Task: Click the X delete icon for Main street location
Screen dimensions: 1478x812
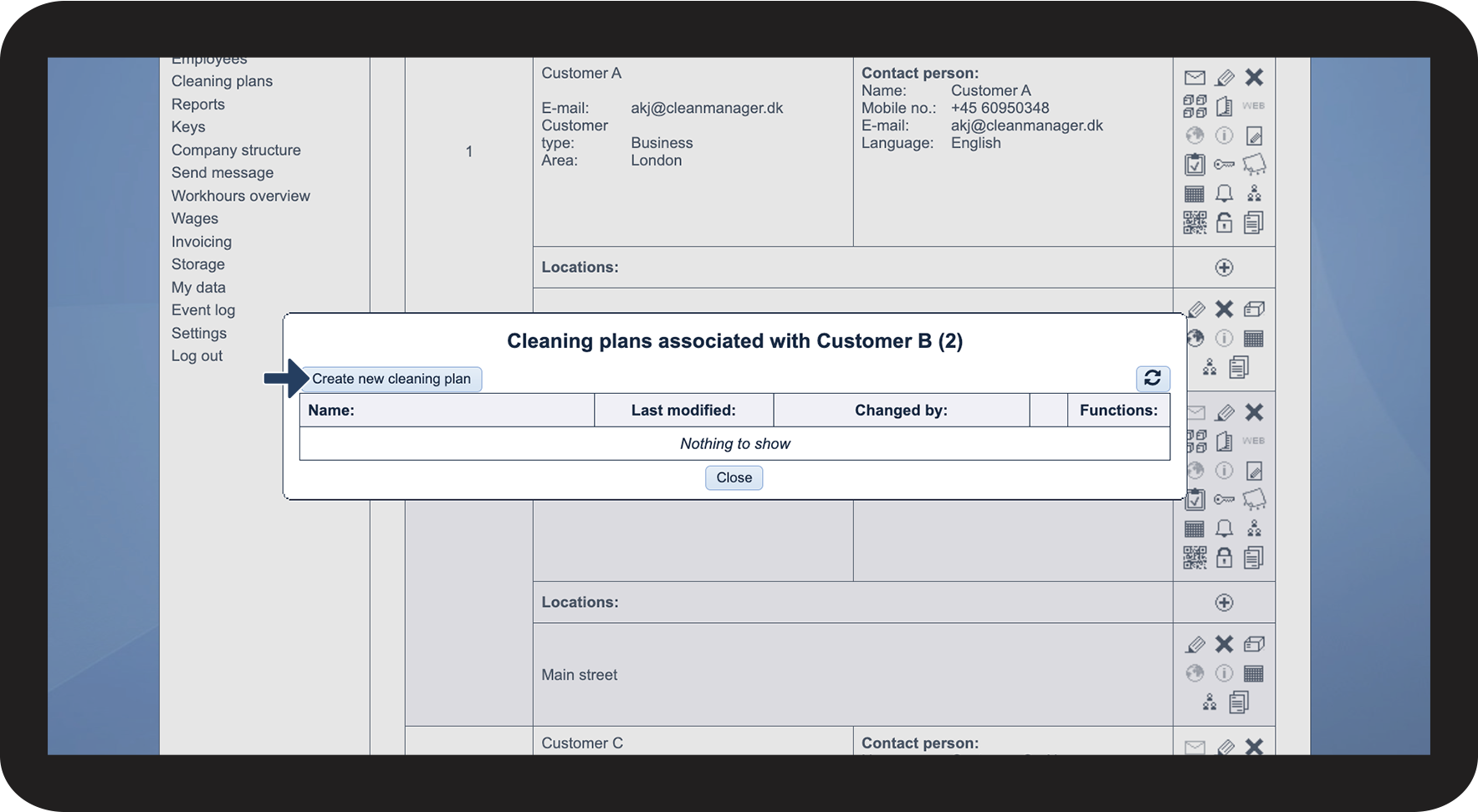Action: pyautogui.click(x=1224, y=644)
